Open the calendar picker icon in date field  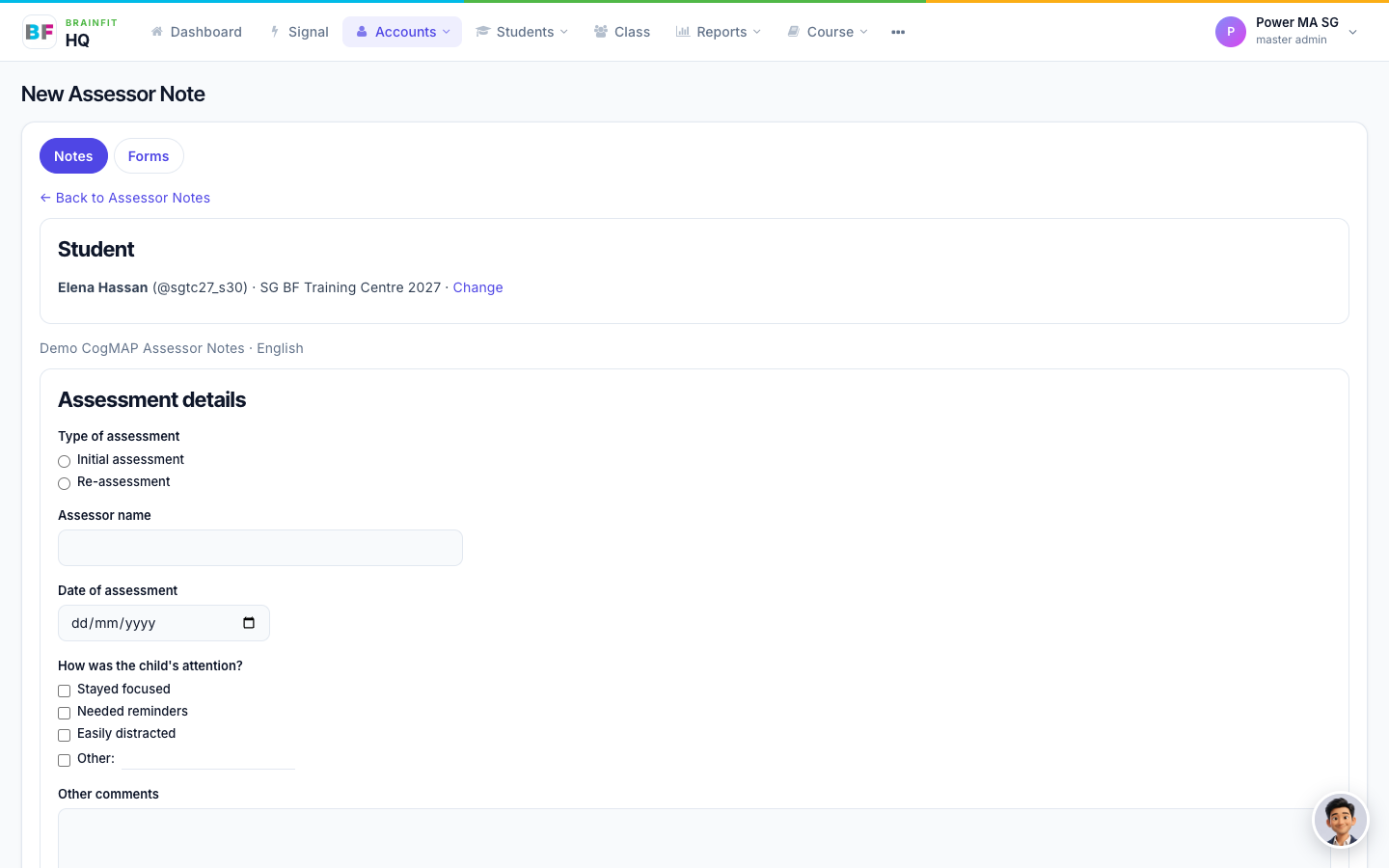coord(249,623)
